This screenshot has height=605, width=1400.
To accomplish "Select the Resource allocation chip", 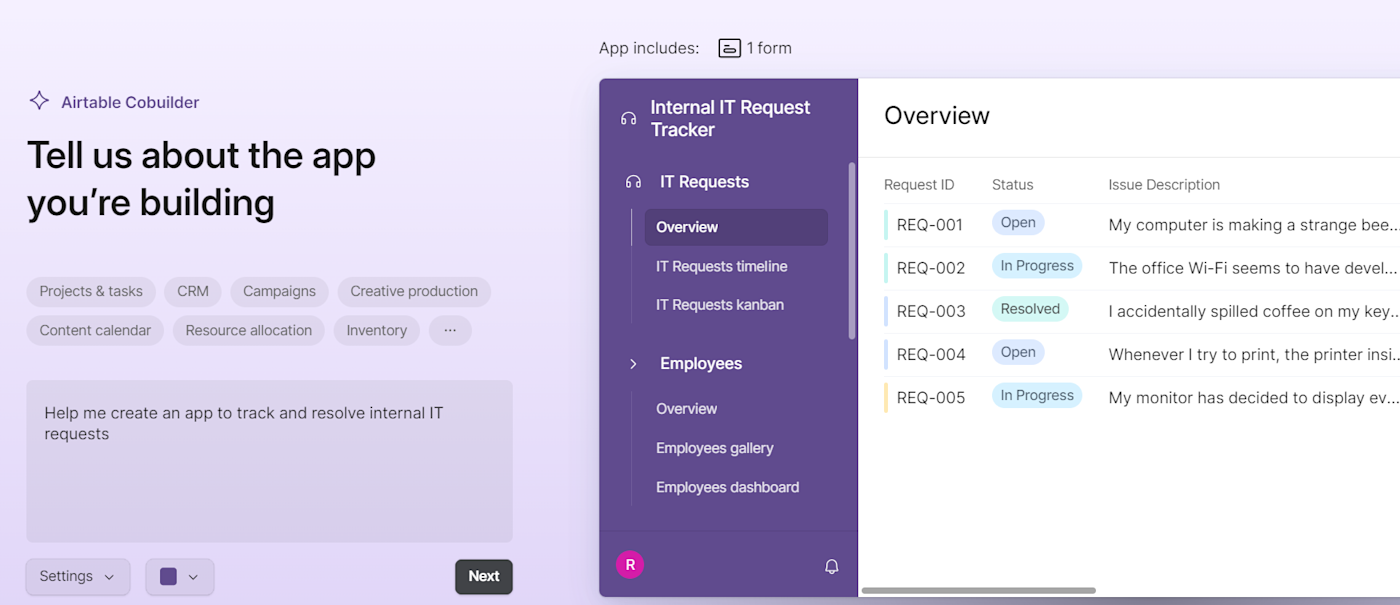I will 249,330.
